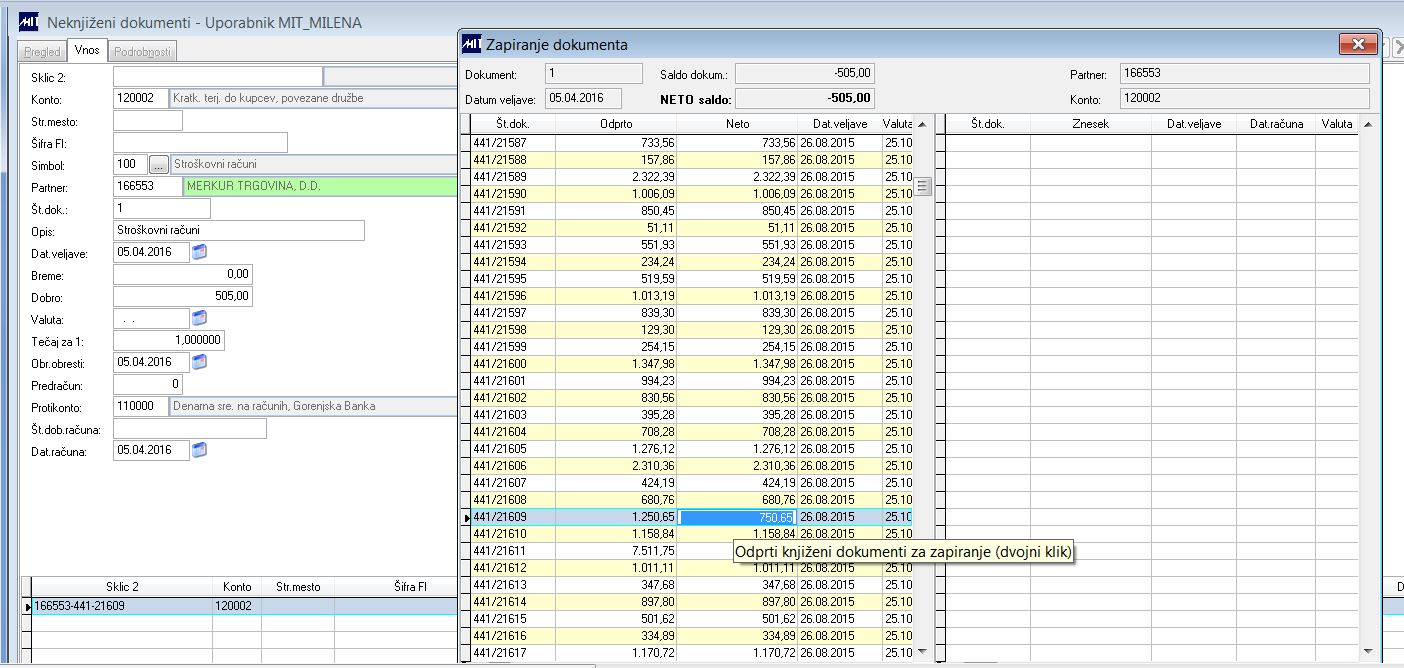Image resolution: width=1404 pixels, height=668 pixels.
Task: Select the Vnos tab
Action: click(87, 51)
